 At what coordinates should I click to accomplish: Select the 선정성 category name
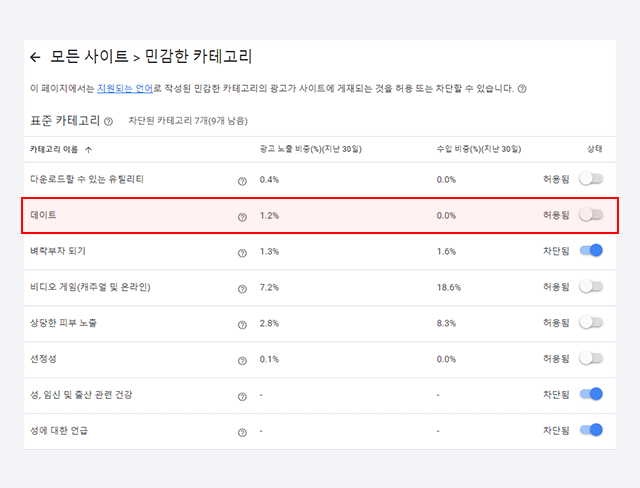43,359
